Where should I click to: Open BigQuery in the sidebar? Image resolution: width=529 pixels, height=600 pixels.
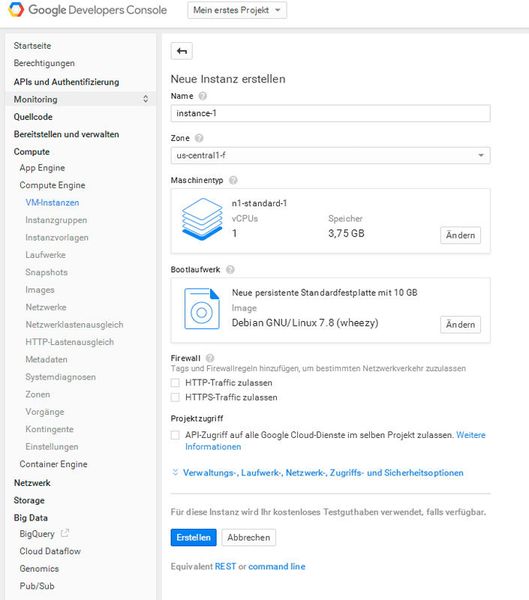pyautogui.click(x=37, y=534)
